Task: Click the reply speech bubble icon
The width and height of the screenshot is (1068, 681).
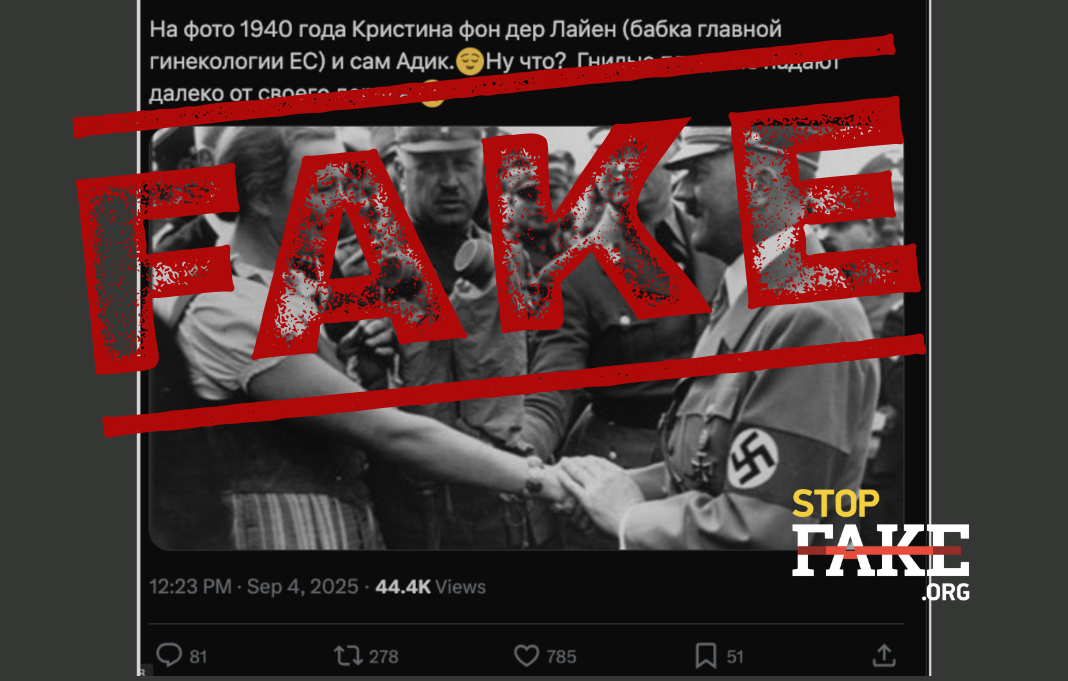Action: [x=169, y=655]
